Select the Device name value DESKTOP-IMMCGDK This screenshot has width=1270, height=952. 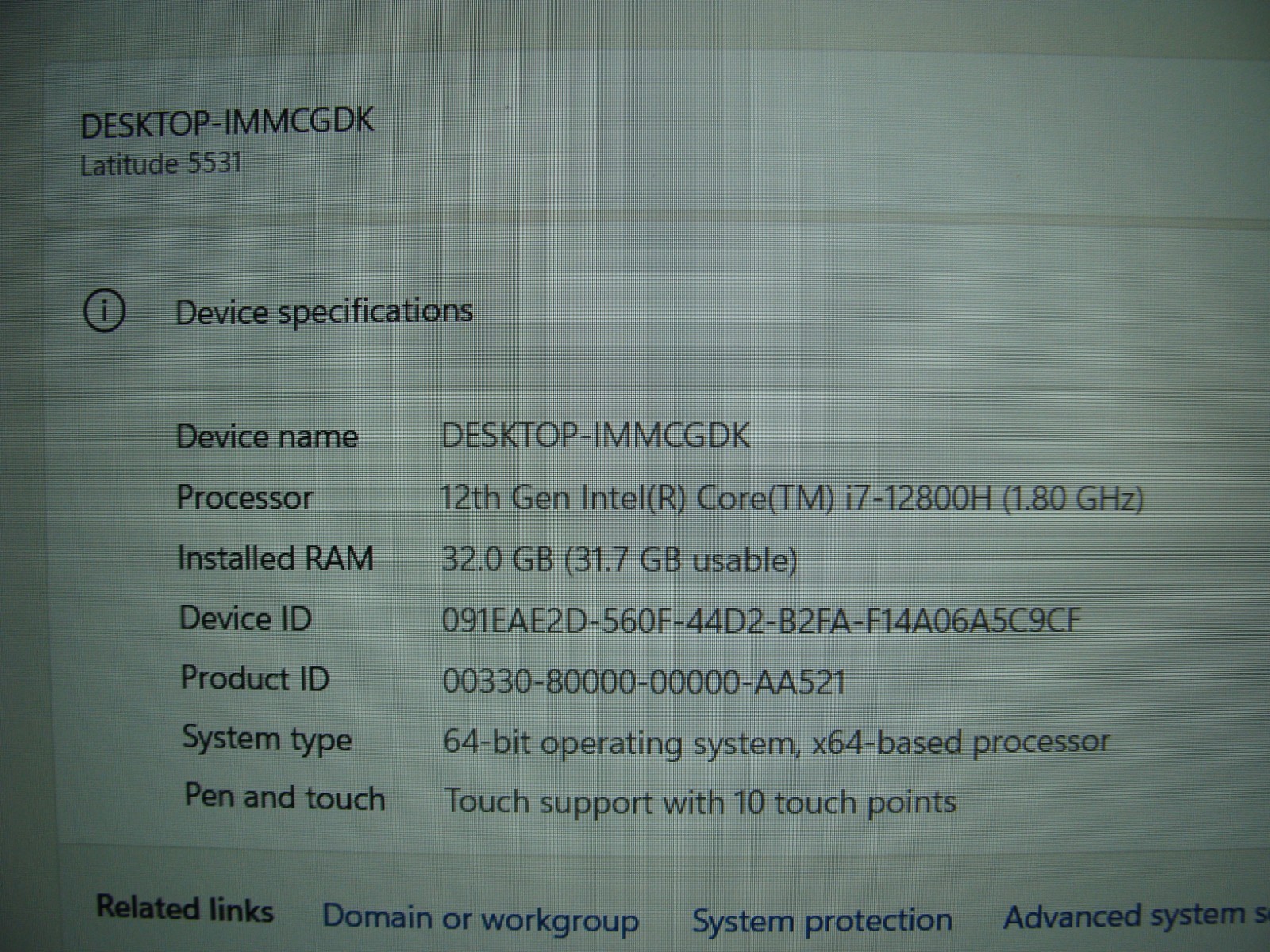click(595, 436)
